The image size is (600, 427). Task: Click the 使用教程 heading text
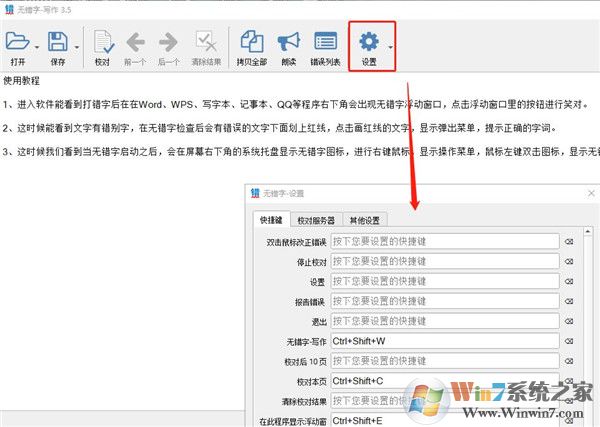point(21,81)
